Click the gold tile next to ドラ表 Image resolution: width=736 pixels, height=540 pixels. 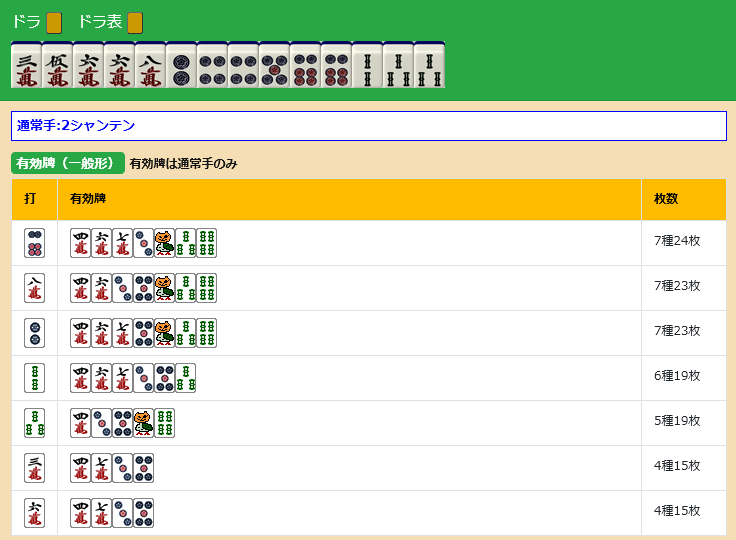coord(135,22)
